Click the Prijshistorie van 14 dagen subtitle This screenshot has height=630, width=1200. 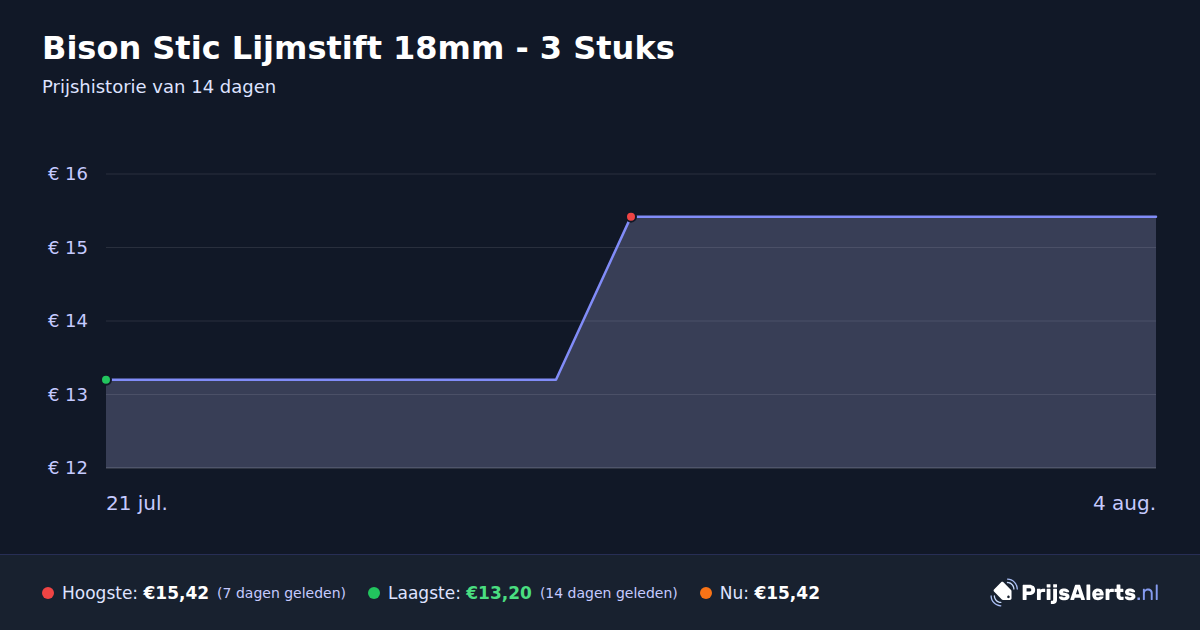tap(159, 87)
